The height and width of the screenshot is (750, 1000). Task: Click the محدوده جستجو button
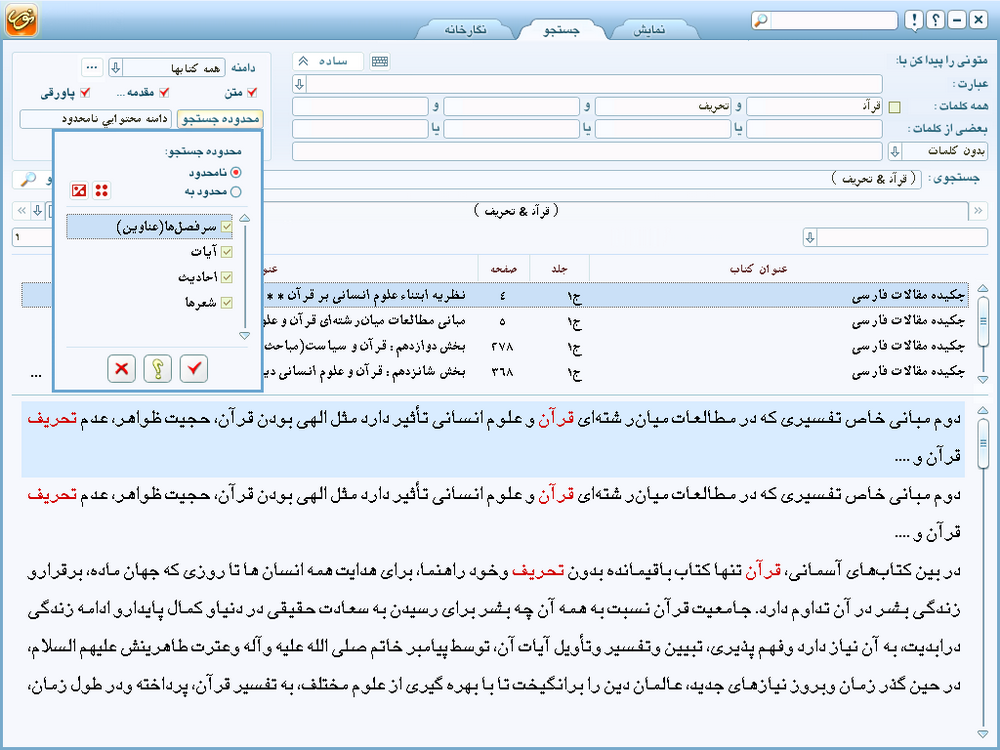(x=220, y=119)
